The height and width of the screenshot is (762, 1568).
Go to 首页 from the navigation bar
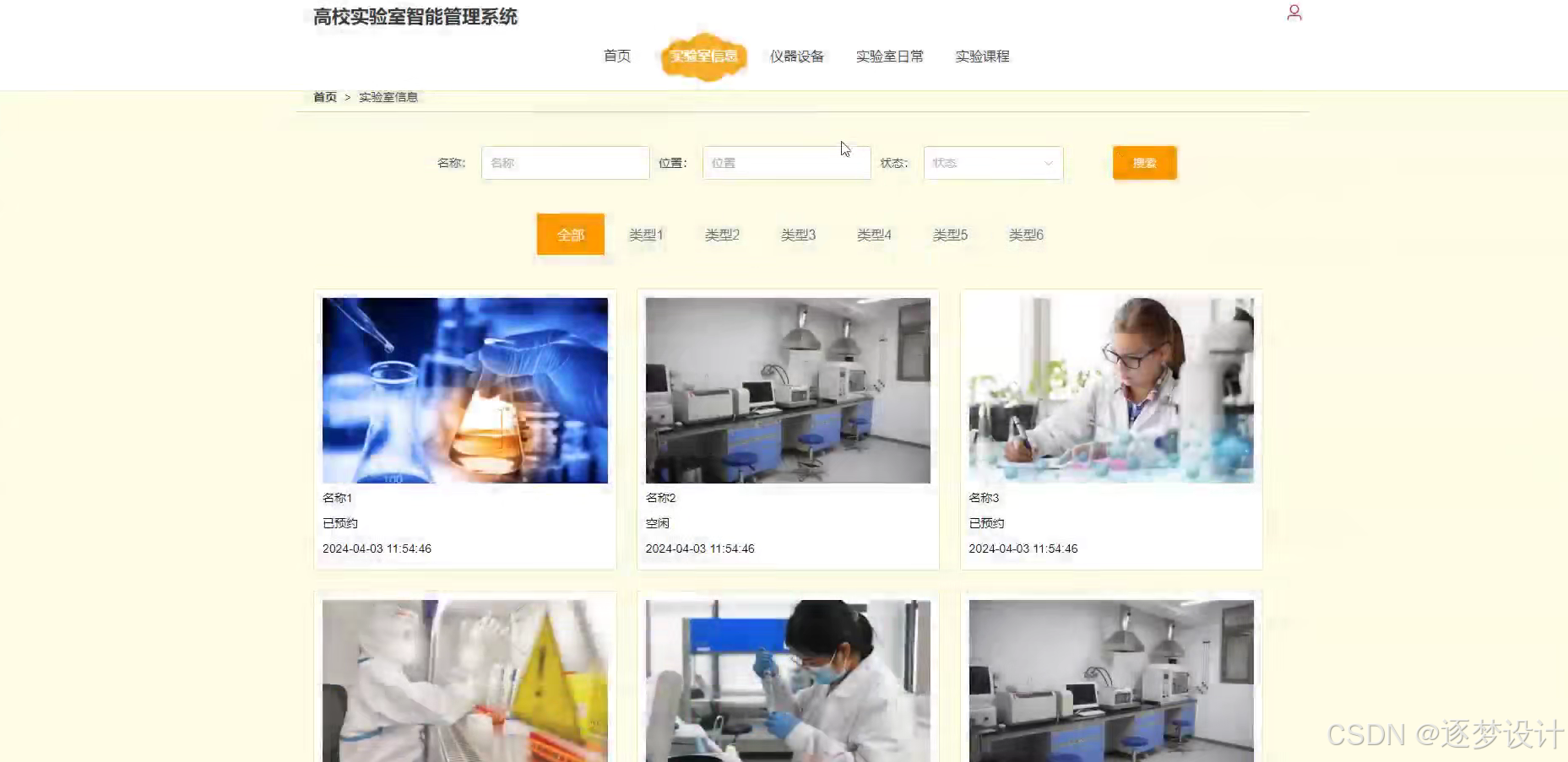point(616,56)
